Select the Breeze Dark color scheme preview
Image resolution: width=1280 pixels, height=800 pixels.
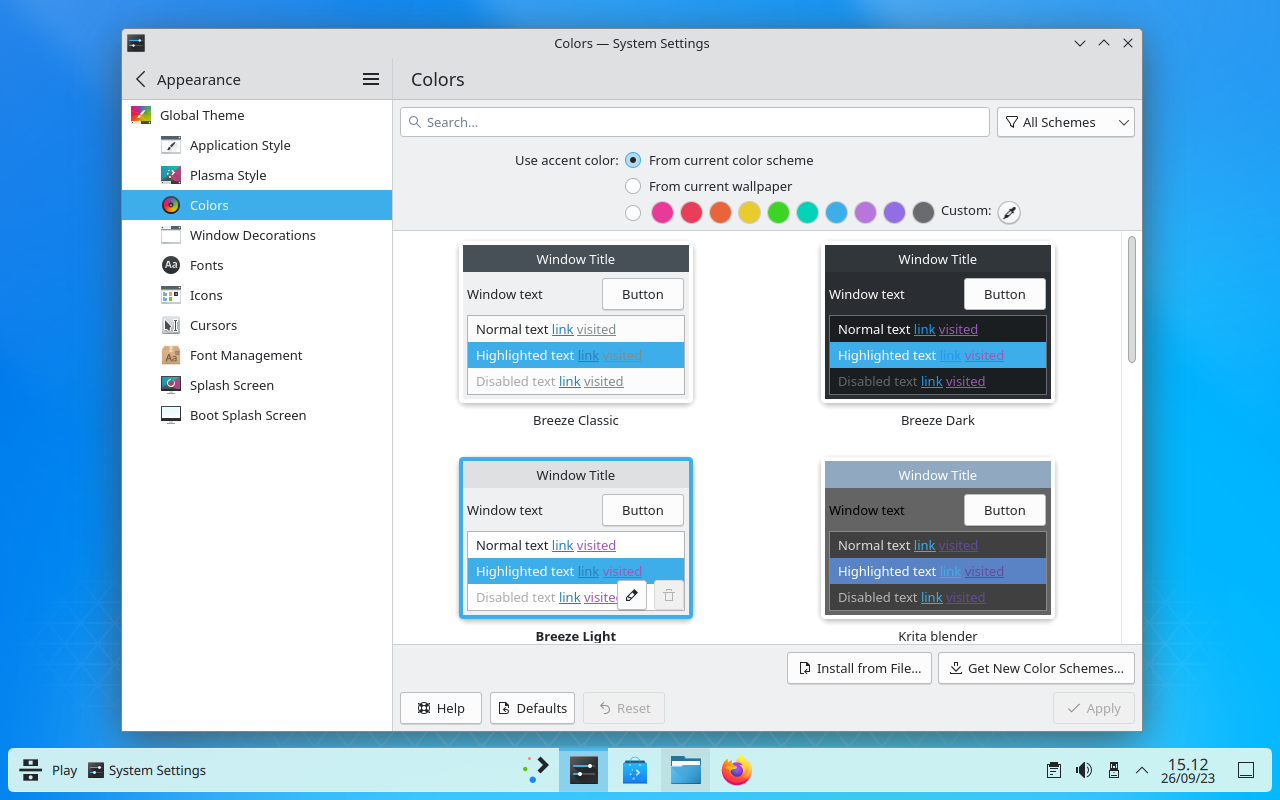click(938, 323)
